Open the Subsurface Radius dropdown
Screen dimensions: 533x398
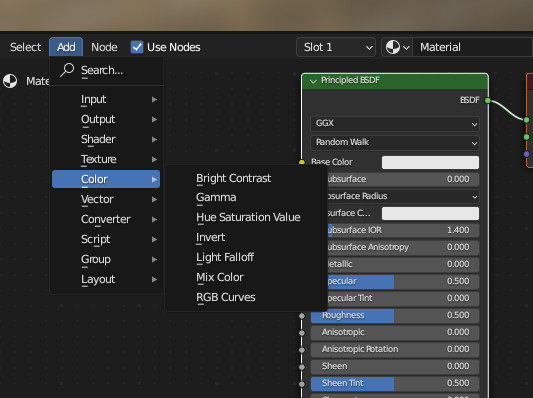coord(403,196)
